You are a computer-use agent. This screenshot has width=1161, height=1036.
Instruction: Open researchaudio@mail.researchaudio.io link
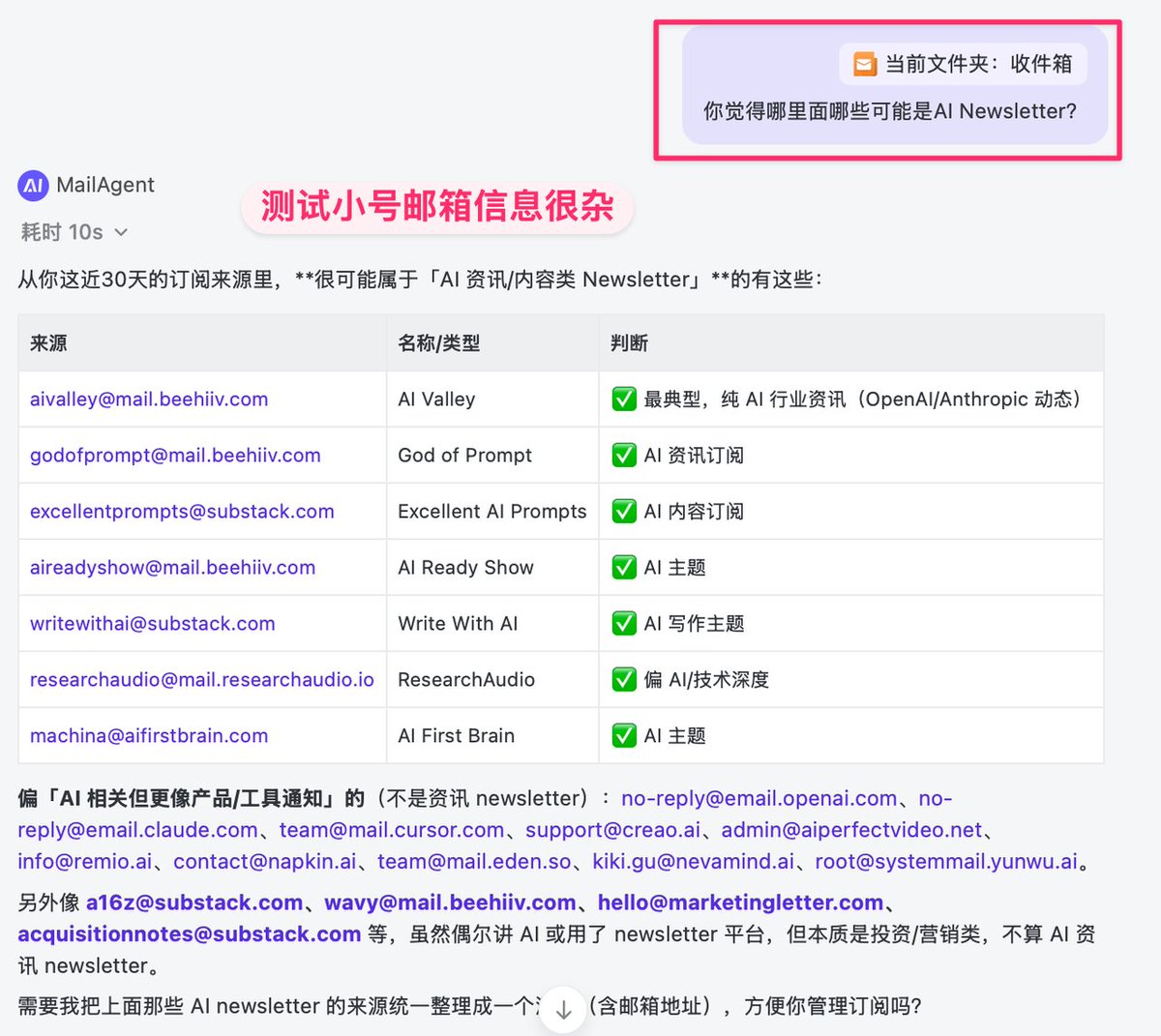[x=202, y=679]
